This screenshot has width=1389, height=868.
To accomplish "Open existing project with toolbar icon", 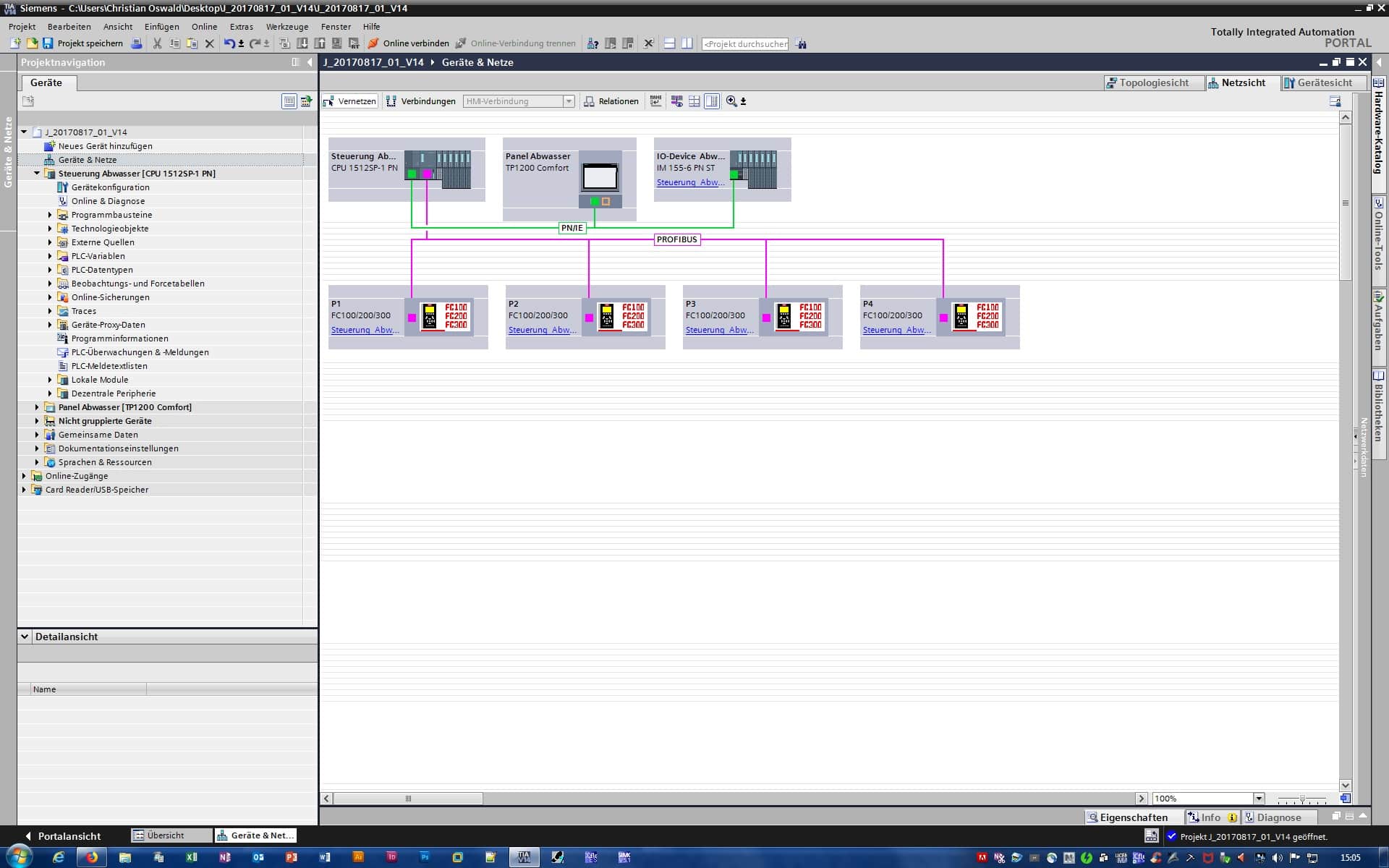I will 32,43.
